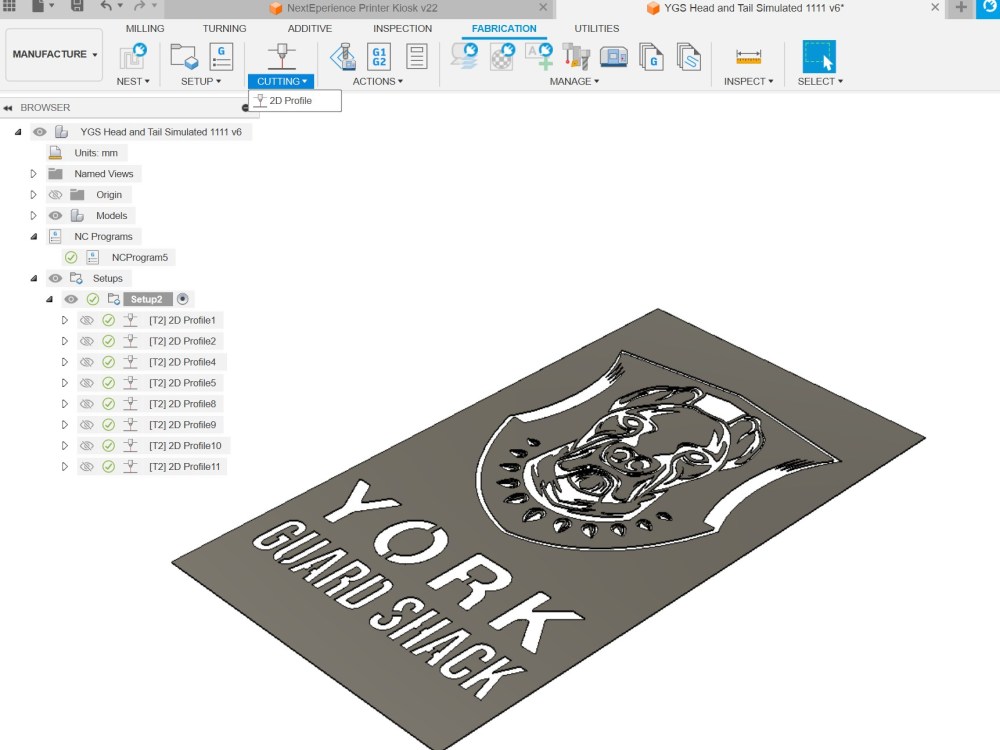Open the Template Library icon
This screenshot has width=1000, height=750.
coord(688,56)
